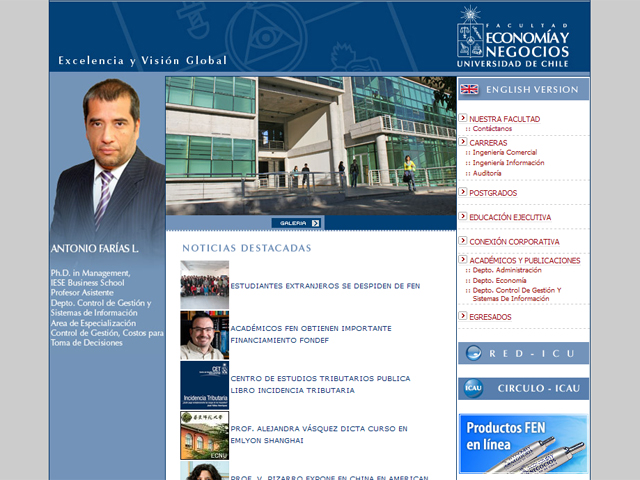Click arrow icon beside Conexión Corporativa
Viewport: 640px width, 480px height.
463,241
